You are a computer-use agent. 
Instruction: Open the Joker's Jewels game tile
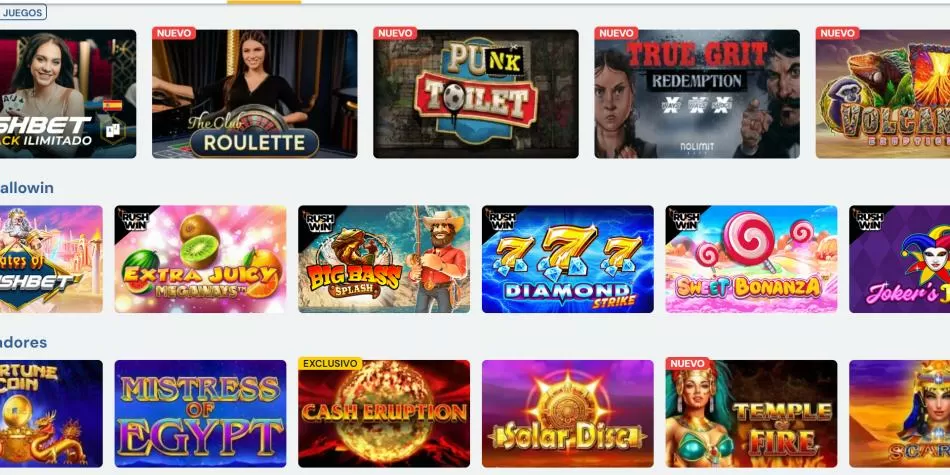tap(900, 259)
